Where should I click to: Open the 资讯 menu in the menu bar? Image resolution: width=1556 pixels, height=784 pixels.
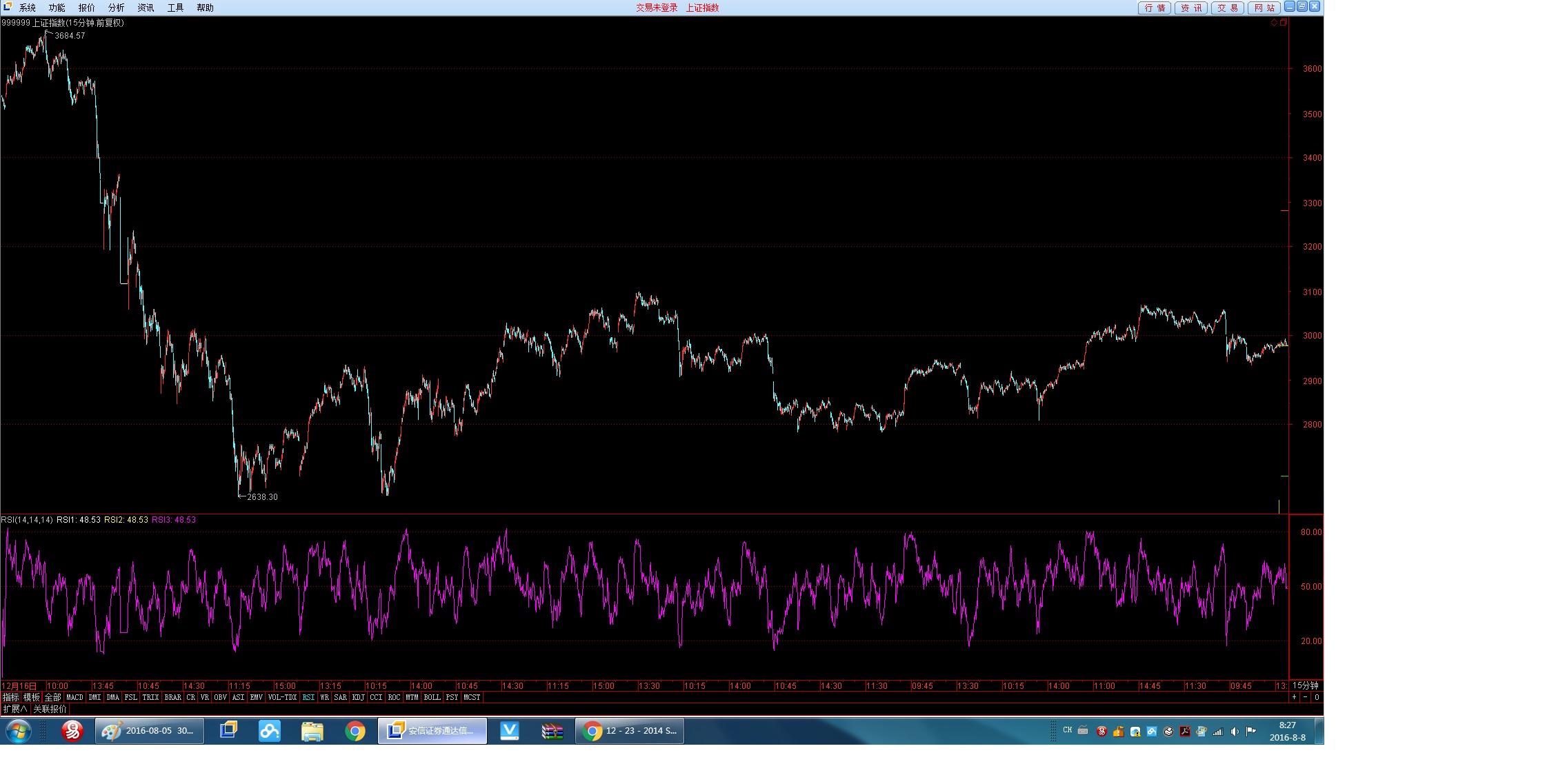146,8
